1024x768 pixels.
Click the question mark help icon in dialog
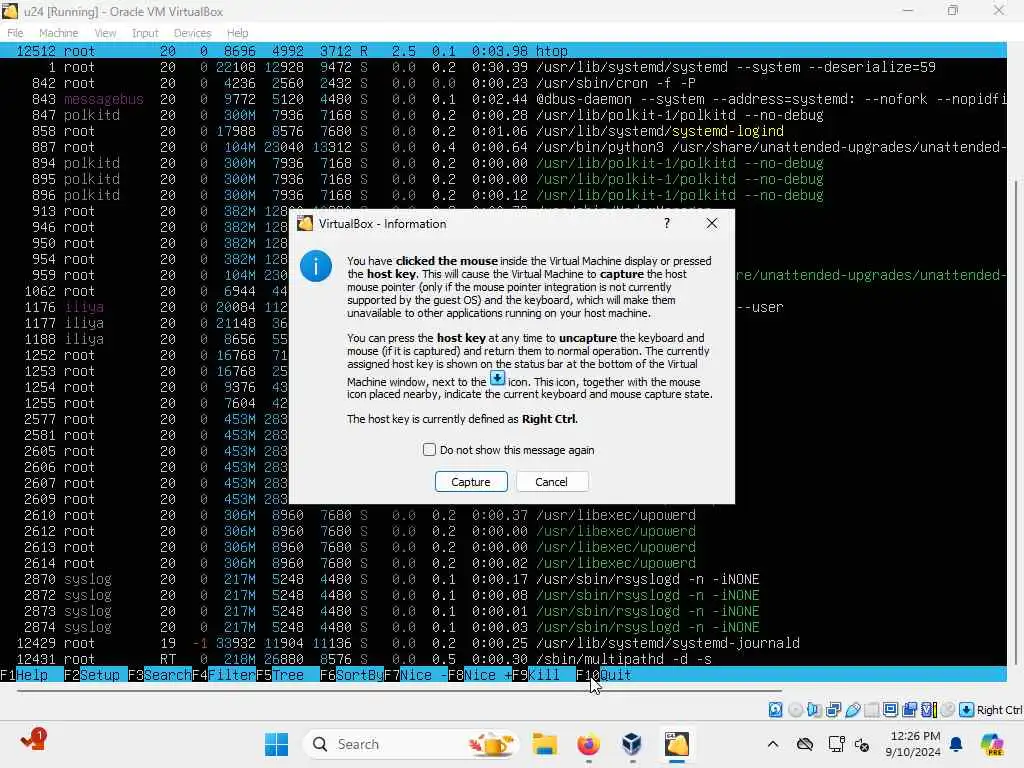click(x=667, y=223)
